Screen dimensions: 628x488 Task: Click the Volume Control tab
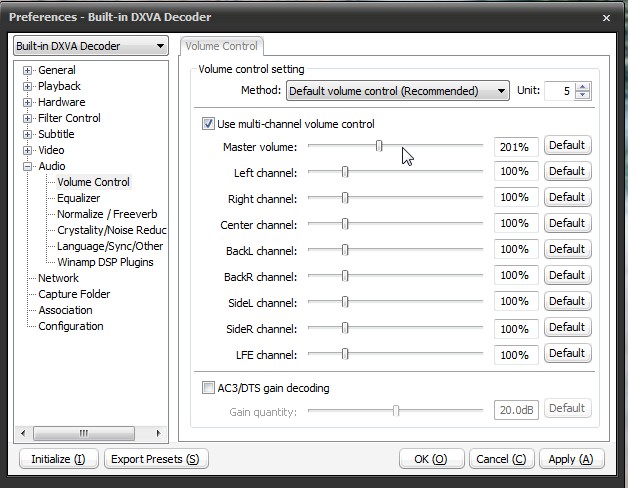[x=221, y=46]
